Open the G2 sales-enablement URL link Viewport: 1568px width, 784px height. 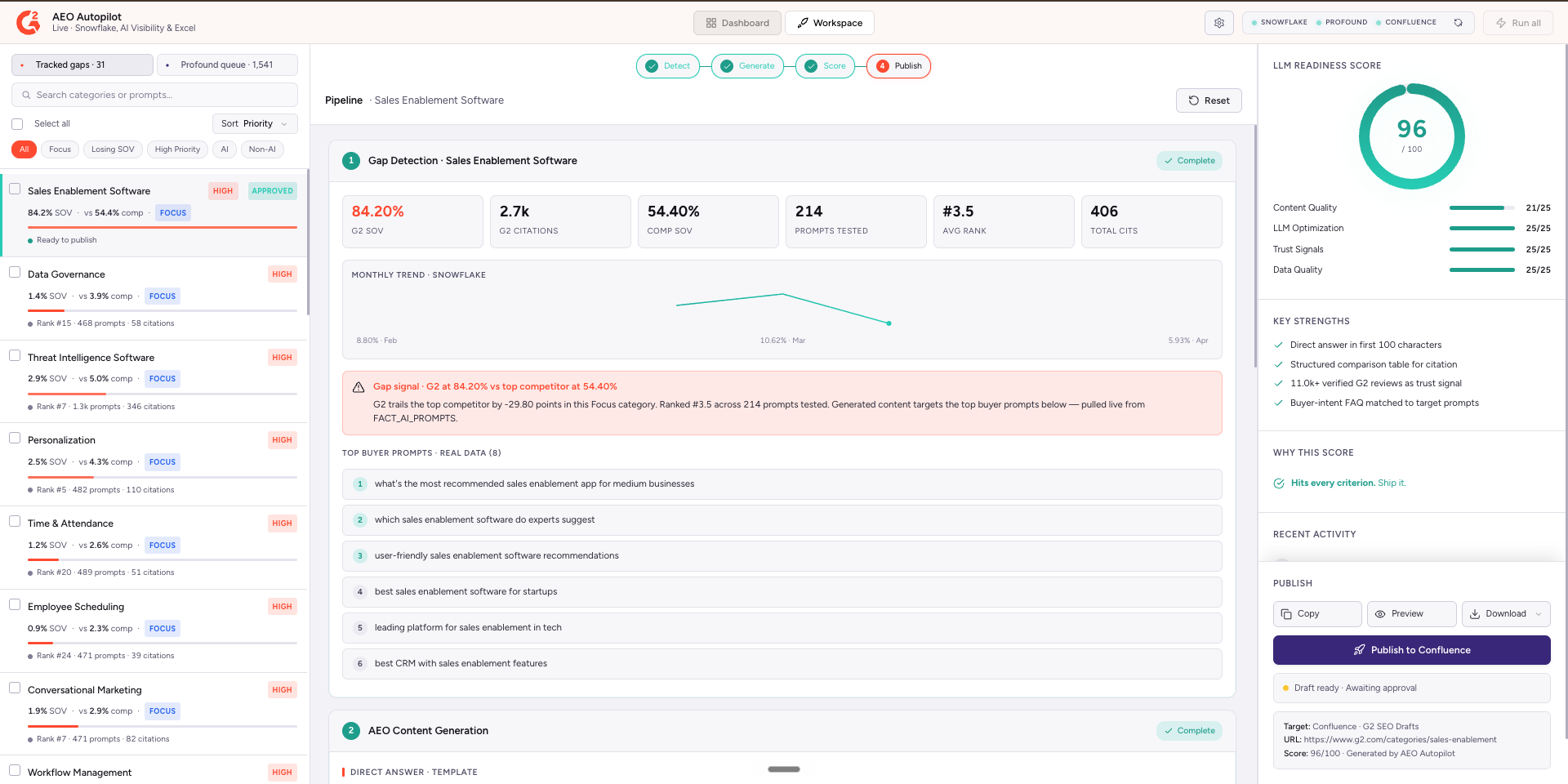1400,740
